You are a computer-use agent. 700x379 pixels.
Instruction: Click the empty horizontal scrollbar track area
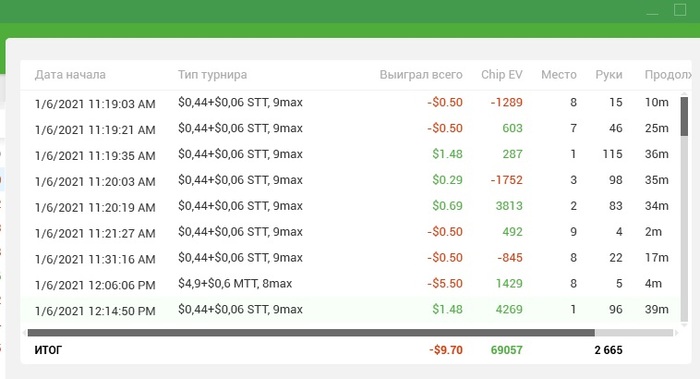(634, 333)
